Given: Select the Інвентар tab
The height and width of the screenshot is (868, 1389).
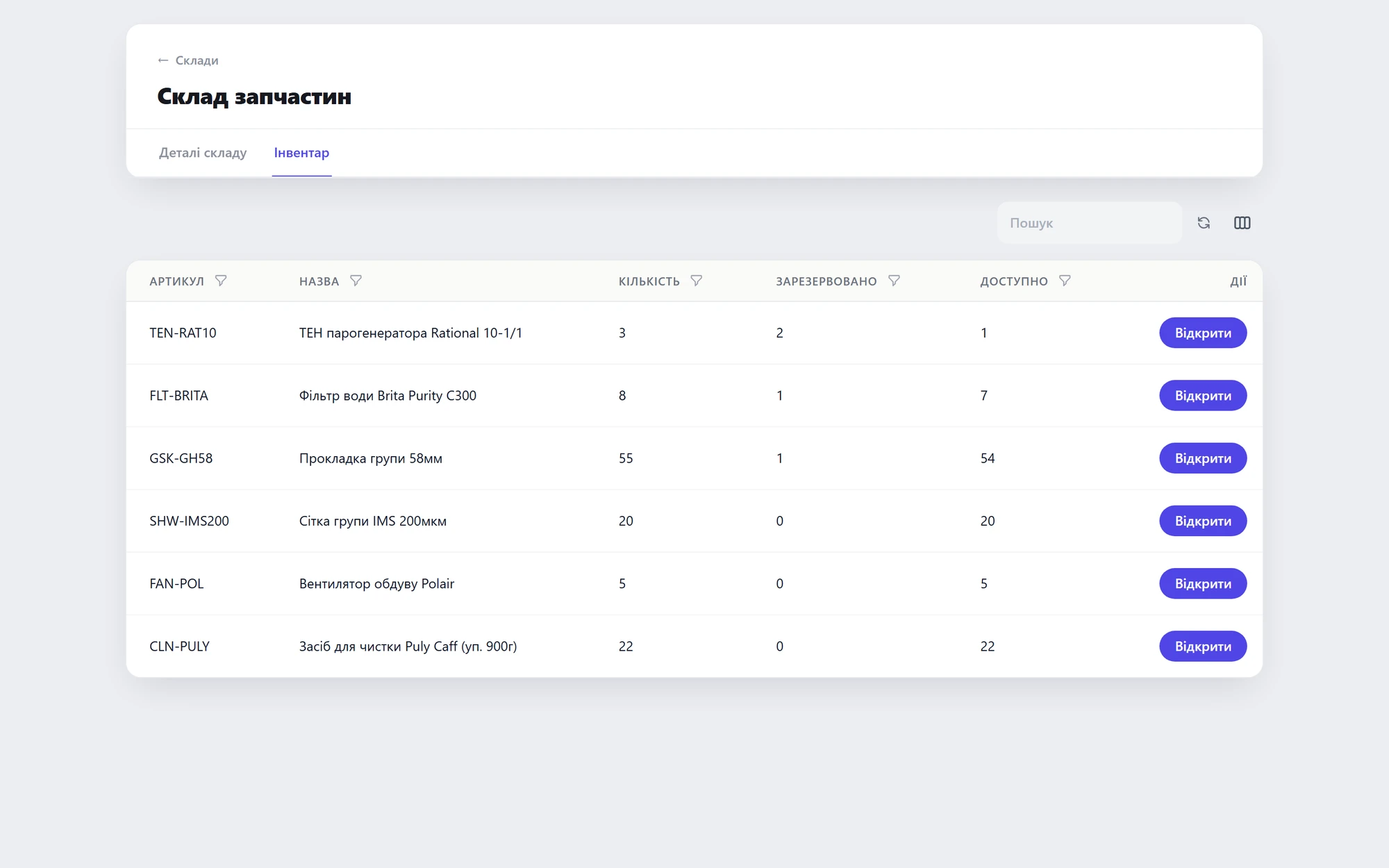Looking at the screenshot, I should pyautogui.click(x=301, y=153).
